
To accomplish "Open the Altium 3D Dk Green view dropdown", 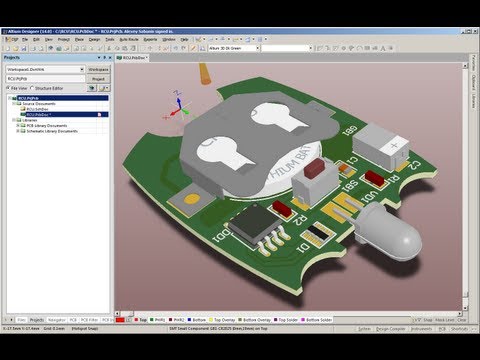I will [x=257, y=48].
